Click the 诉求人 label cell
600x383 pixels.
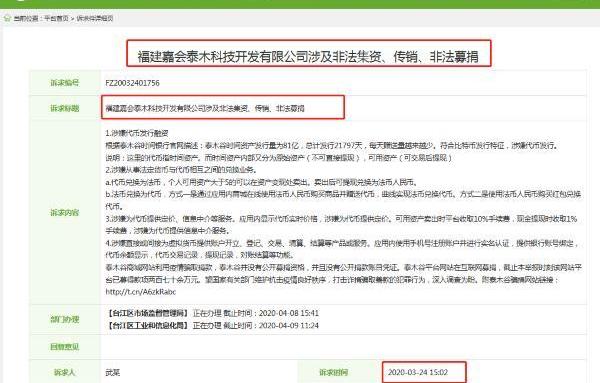pos(65,372)
